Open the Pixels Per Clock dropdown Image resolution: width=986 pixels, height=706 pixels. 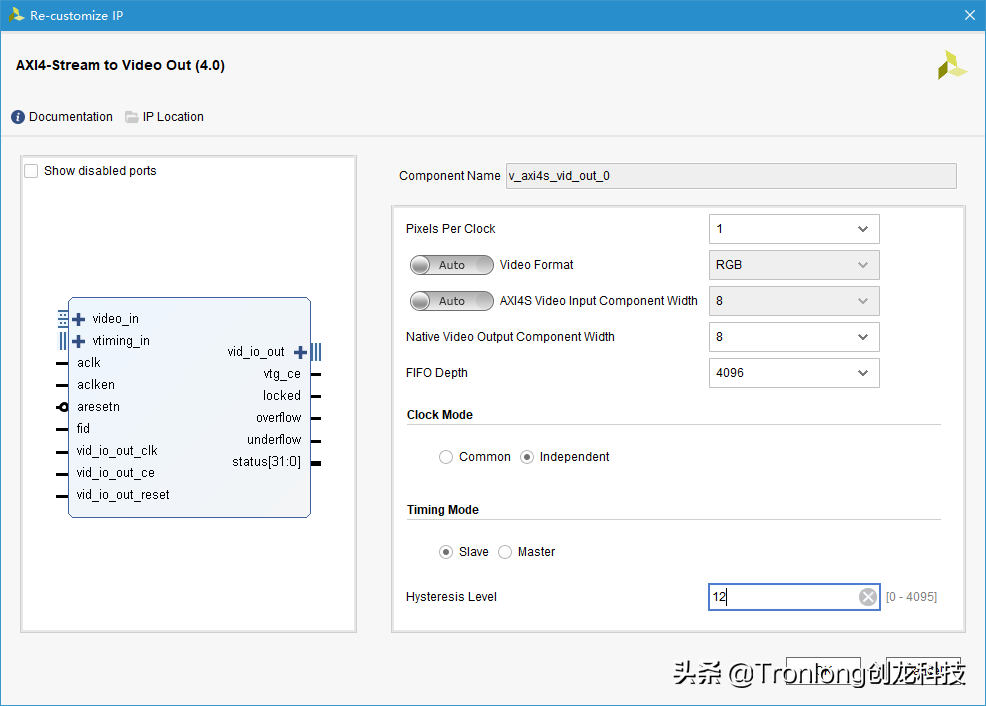tap(794, 229)
